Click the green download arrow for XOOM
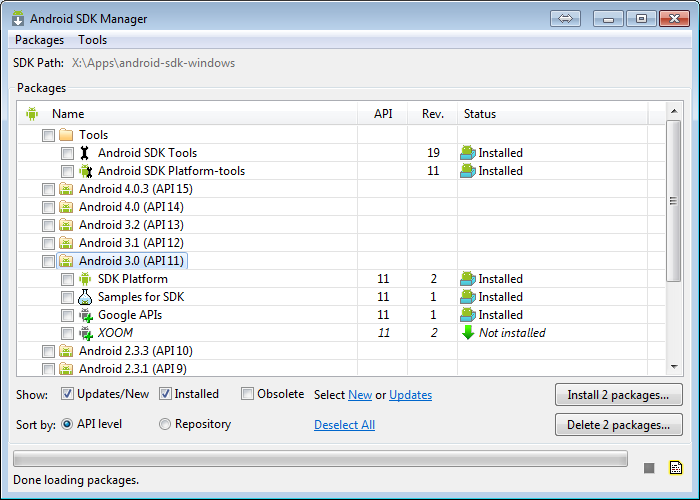Viewport: 700px width, 500px height. tap(468, 333)
